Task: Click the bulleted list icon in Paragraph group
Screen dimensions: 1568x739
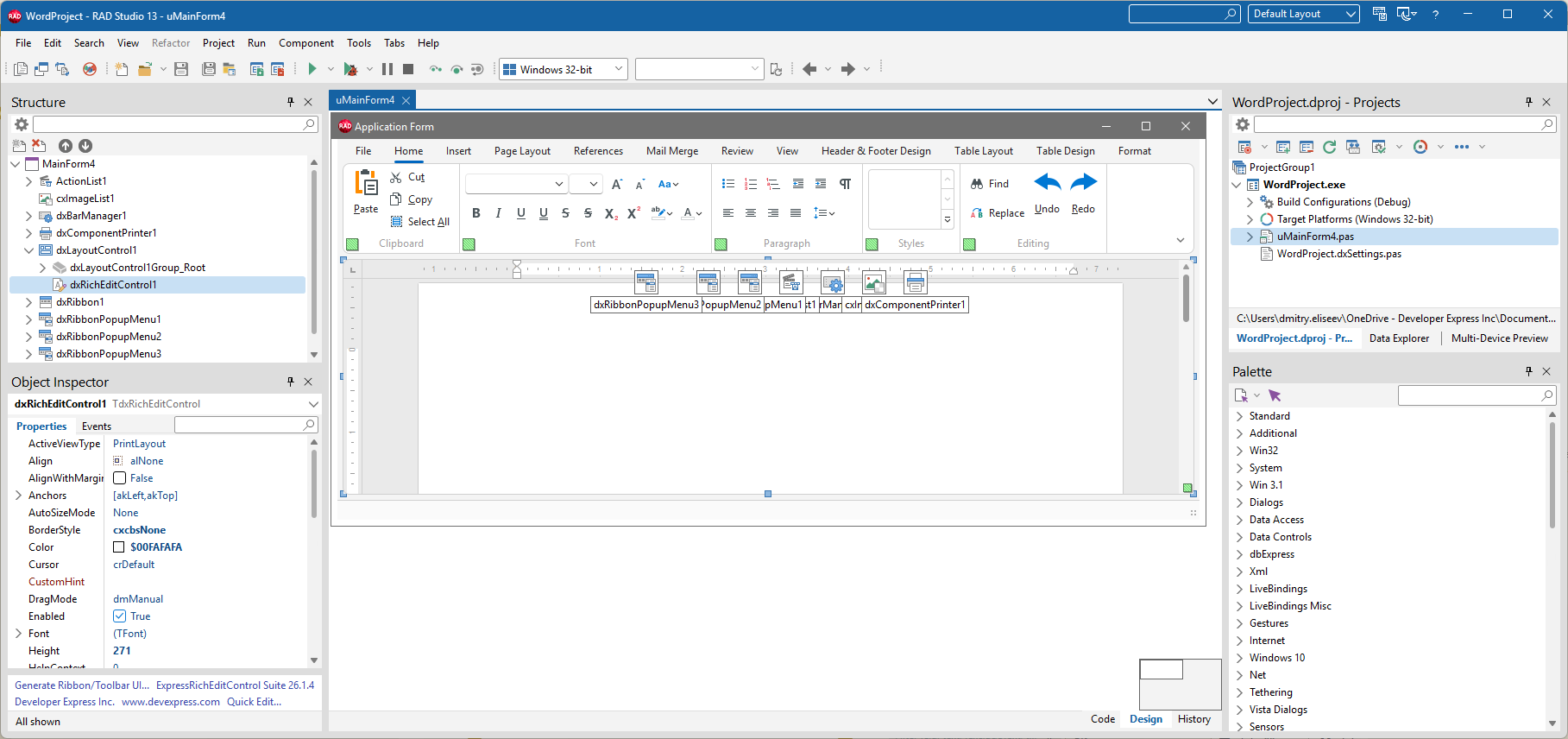Action: [728, 184]
